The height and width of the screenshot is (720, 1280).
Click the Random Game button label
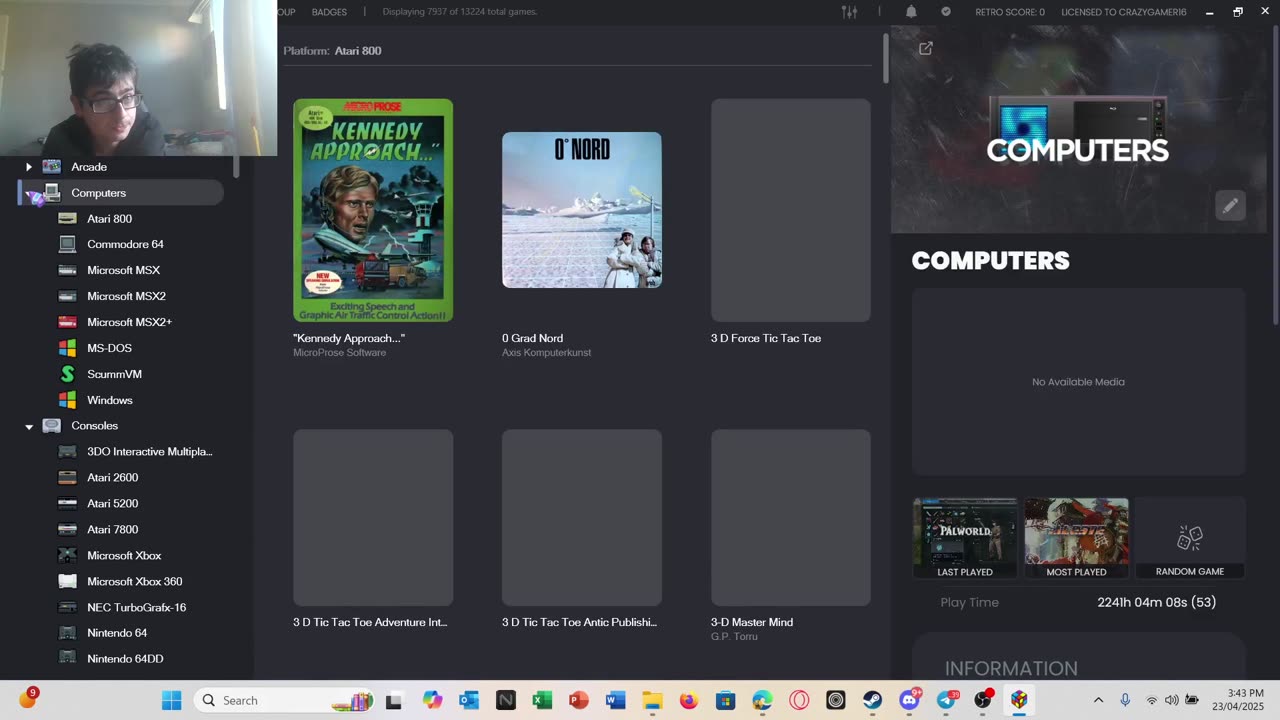[1190, 572]
